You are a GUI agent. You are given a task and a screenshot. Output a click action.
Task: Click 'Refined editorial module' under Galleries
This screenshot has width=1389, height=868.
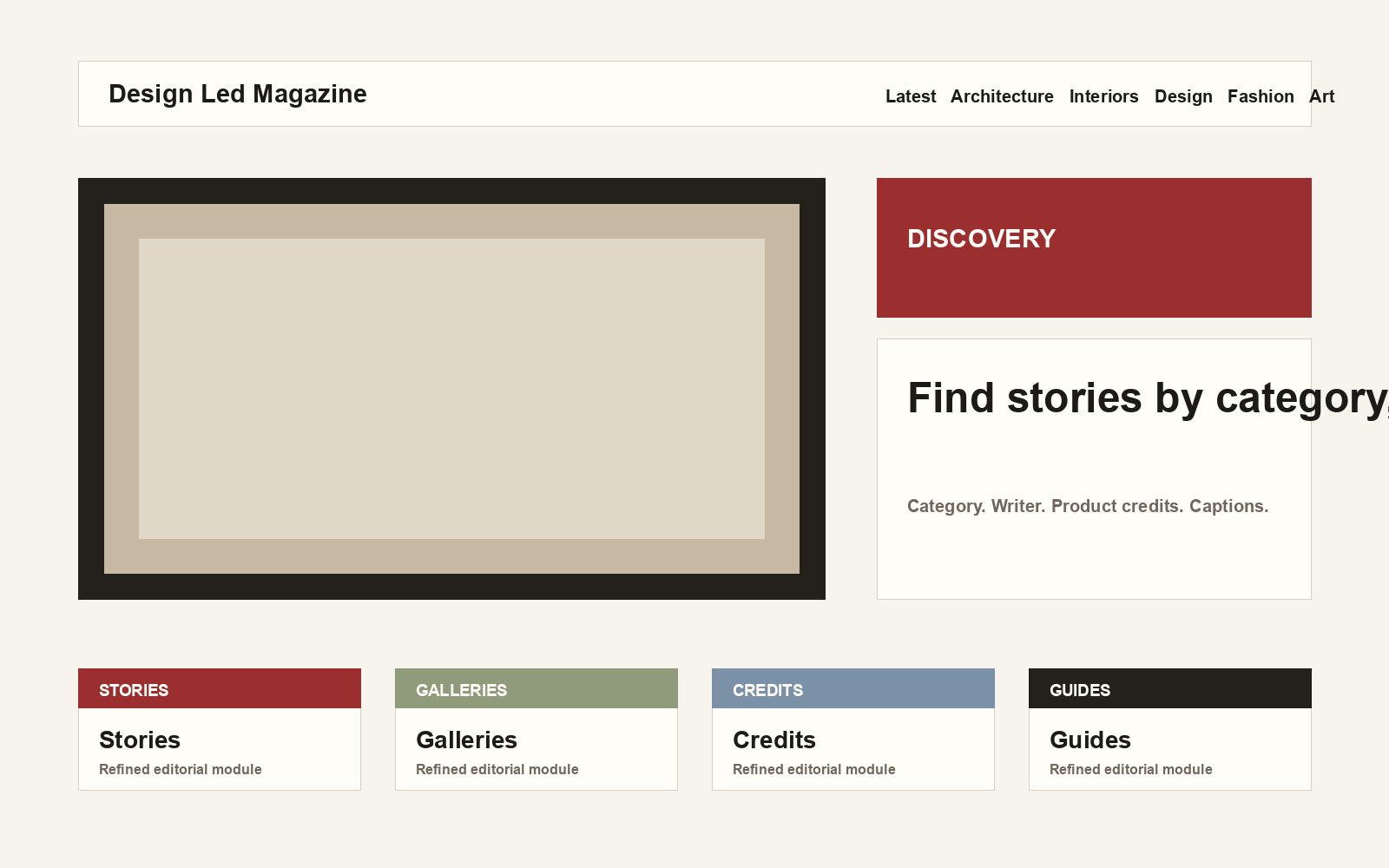497,769
